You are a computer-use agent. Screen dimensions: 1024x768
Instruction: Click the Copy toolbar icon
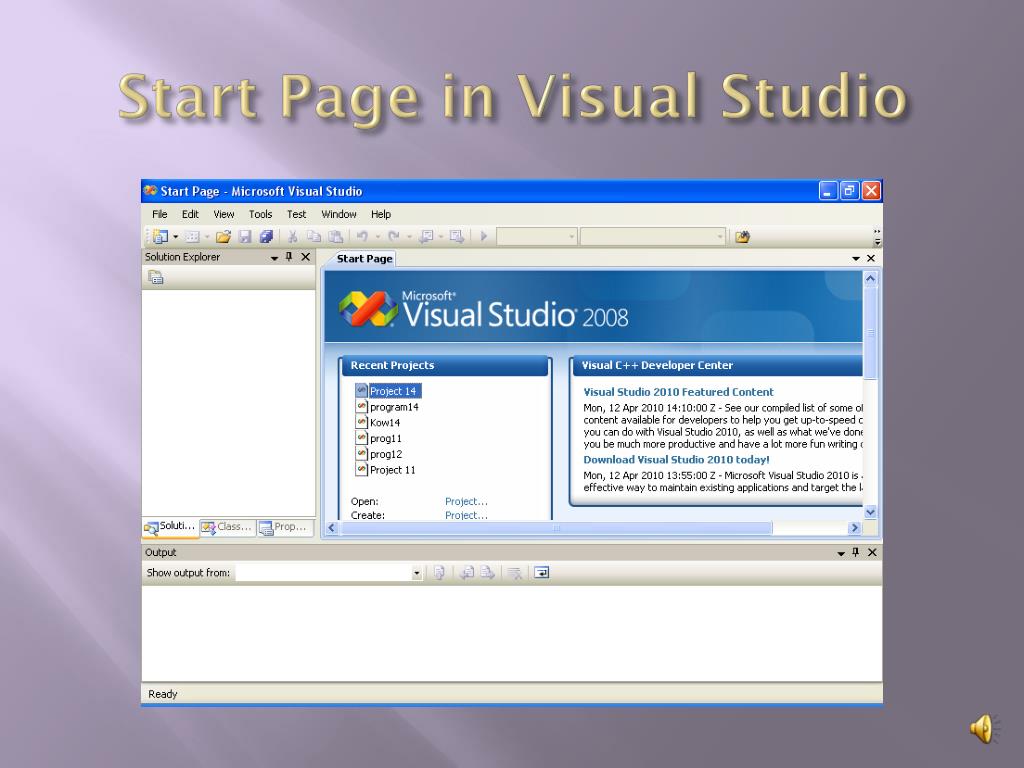click(313, 236)
